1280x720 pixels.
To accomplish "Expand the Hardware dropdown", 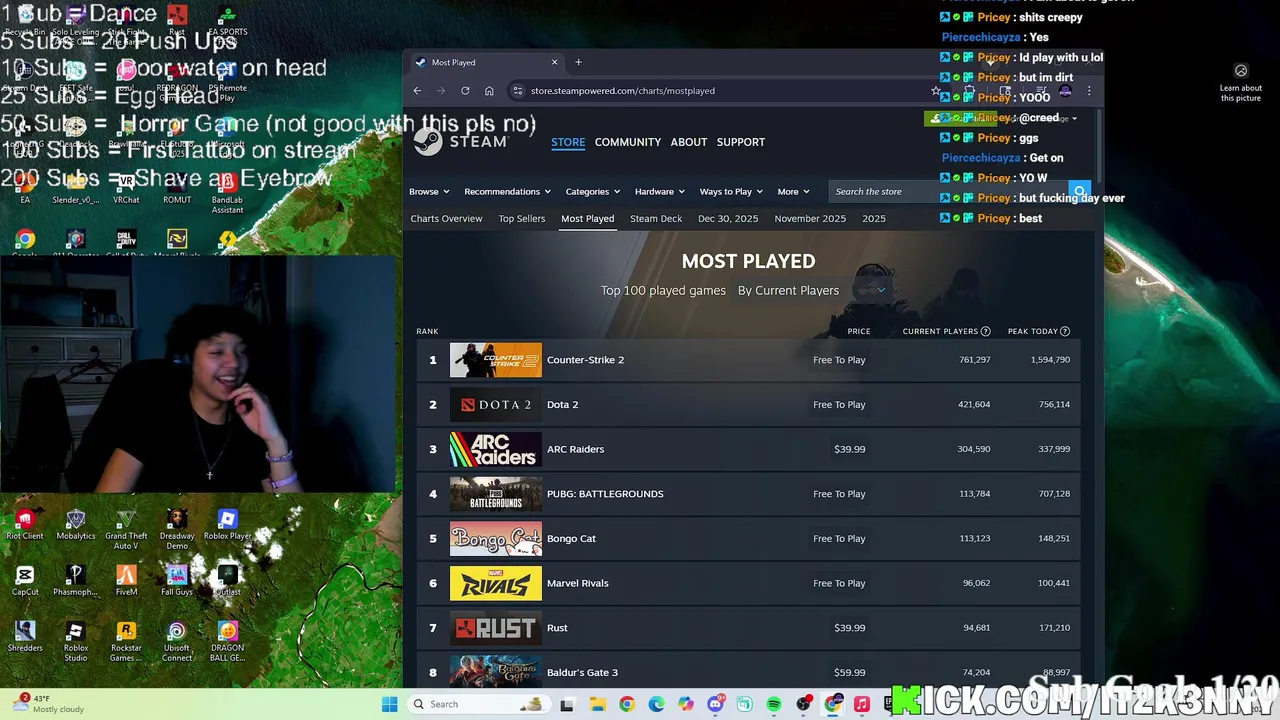I will 660,191.
